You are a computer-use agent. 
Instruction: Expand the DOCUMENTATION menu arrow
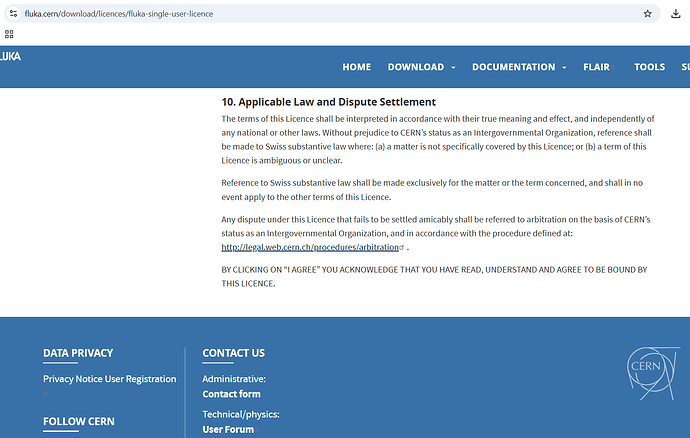pyautogui.click(x=564, y=67)
